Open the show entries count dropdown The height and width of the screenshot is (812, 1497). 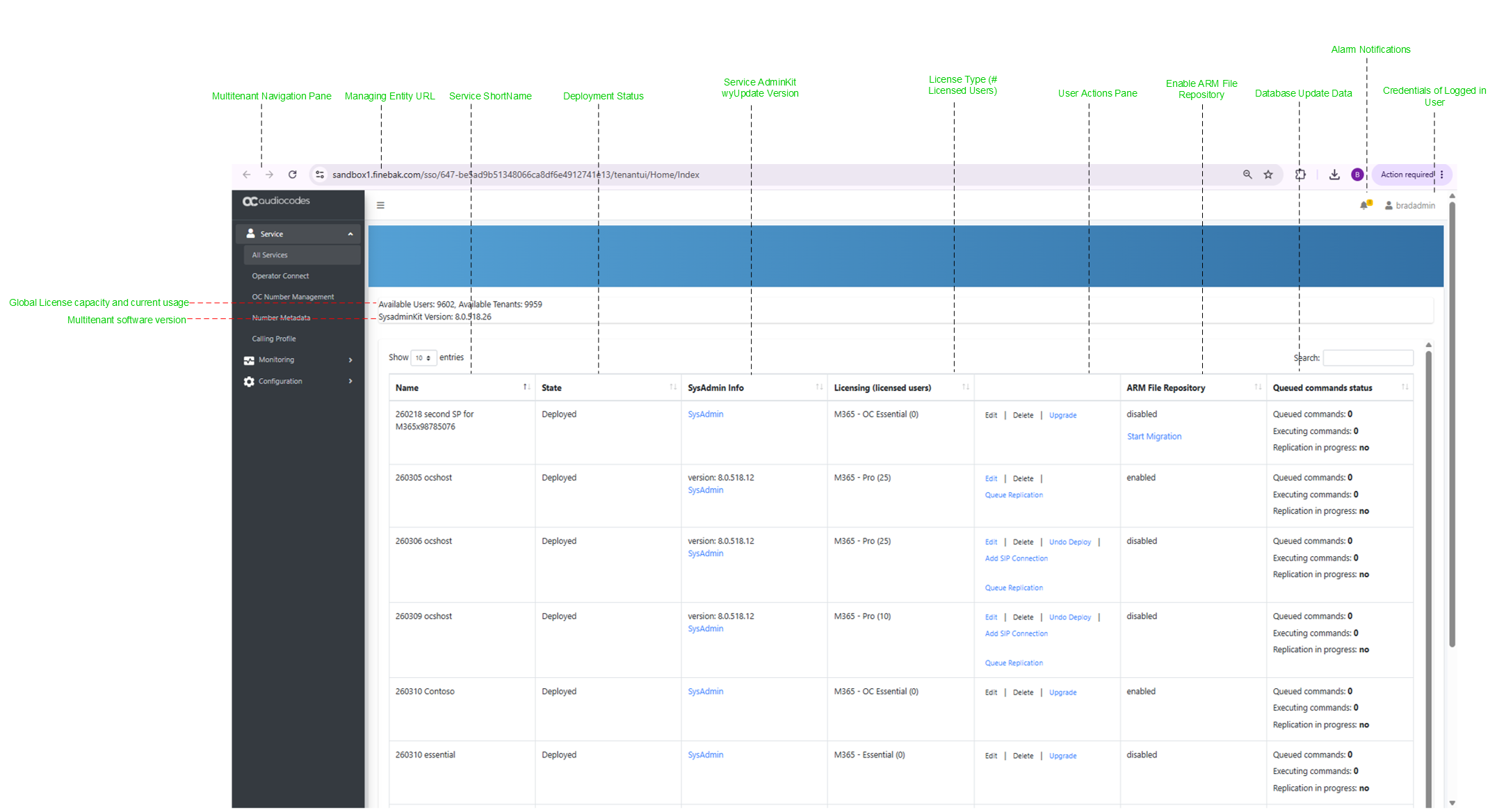[423, 358]
